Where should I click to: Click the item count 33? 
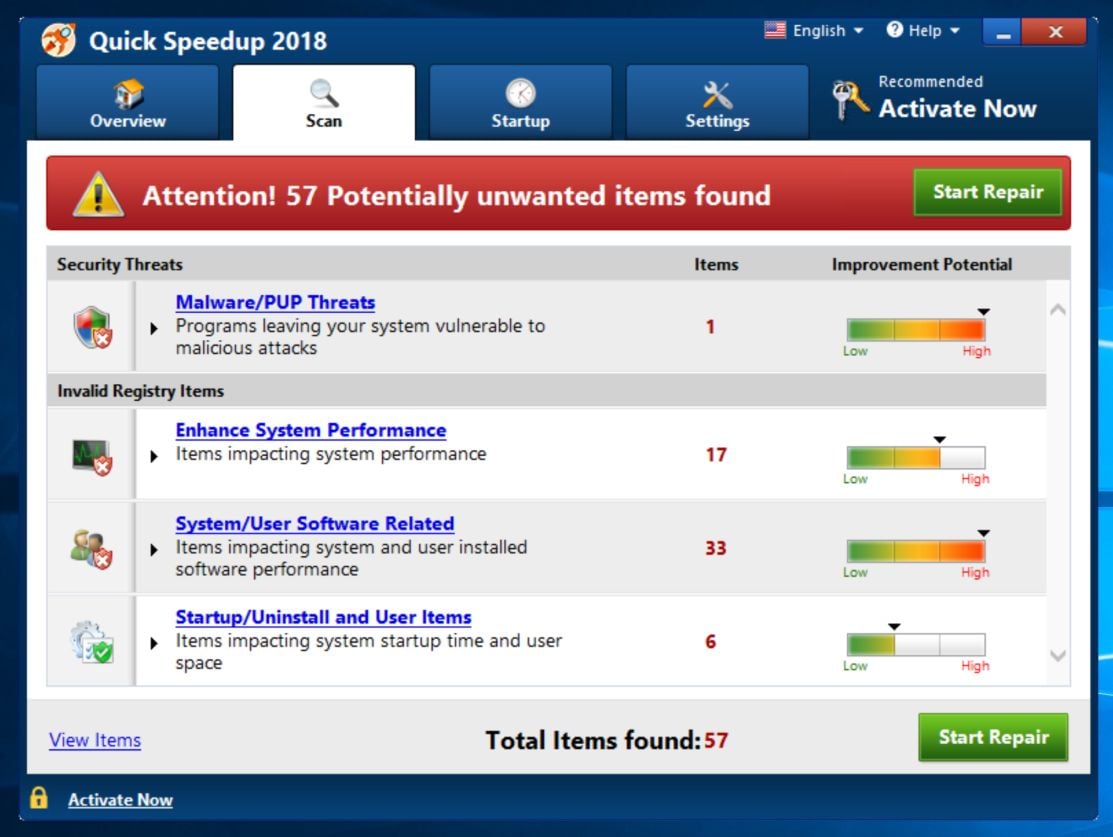coord(716,548)
